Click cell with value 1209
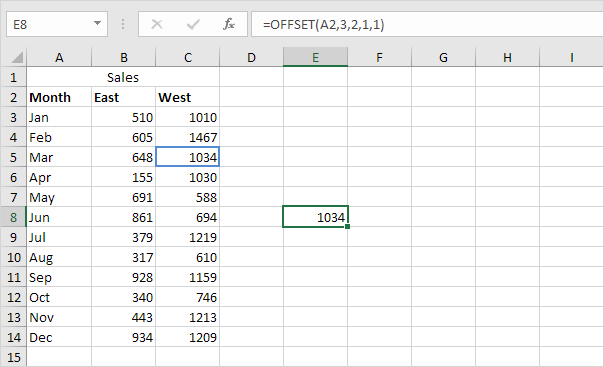604x367 pixels. (188, 338)
